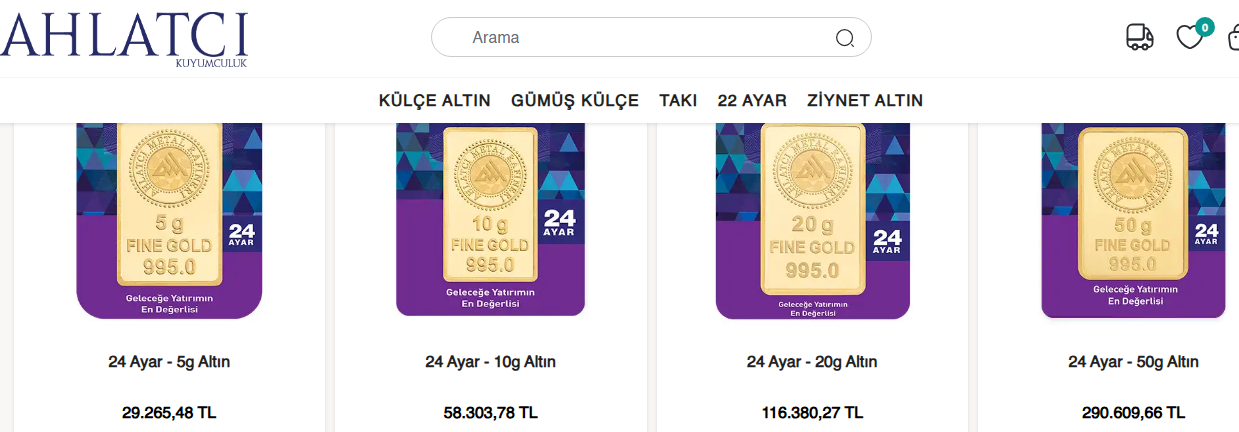
Task: Type in the Arama search field
Action: point(640,38)
